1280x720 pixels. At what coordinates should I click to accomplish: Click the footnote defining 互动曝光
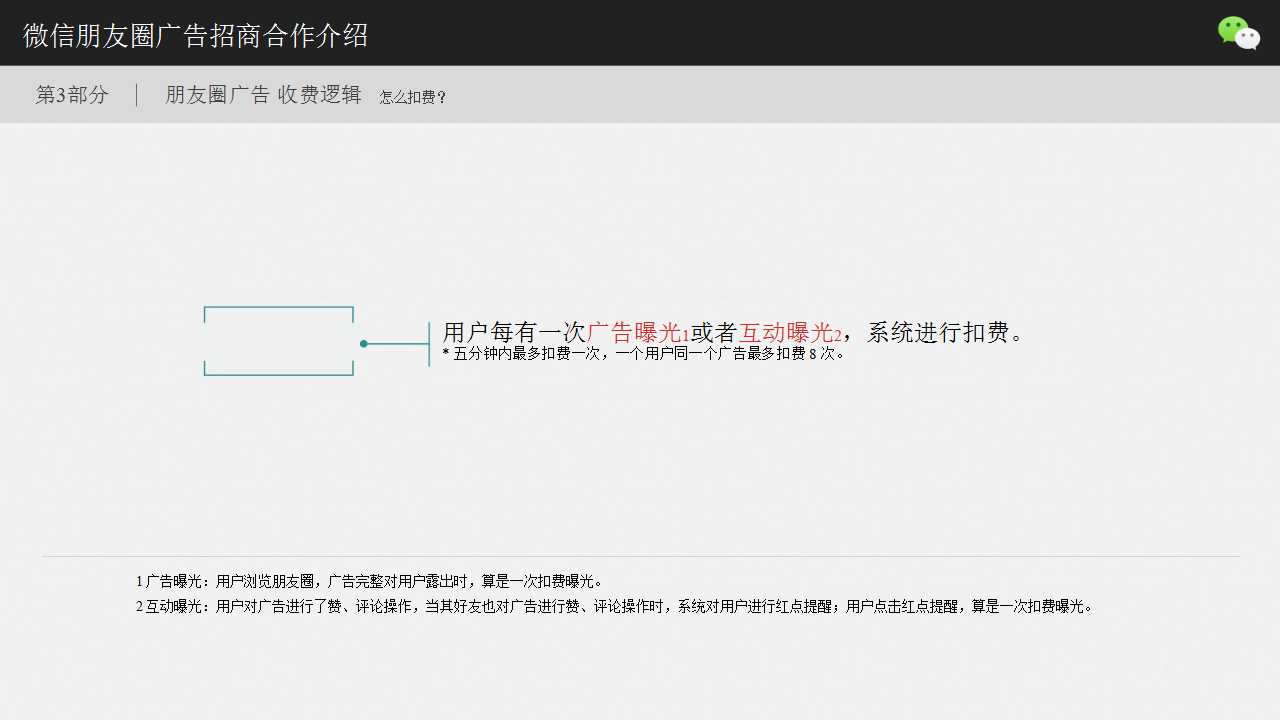[615, 606]
